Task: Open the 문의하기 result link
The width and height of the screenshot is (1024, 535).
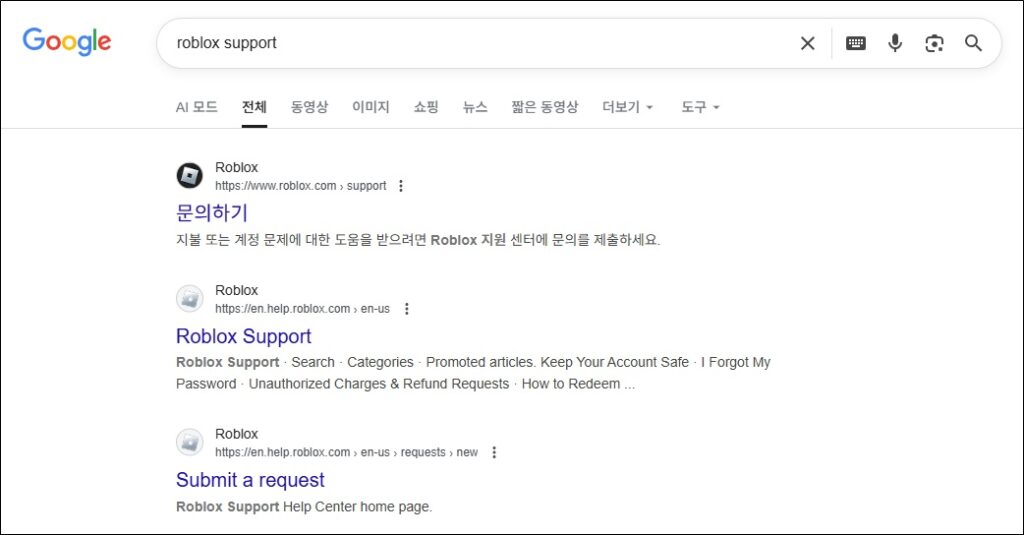Action: pyautogui.click(x=212, y=212)
